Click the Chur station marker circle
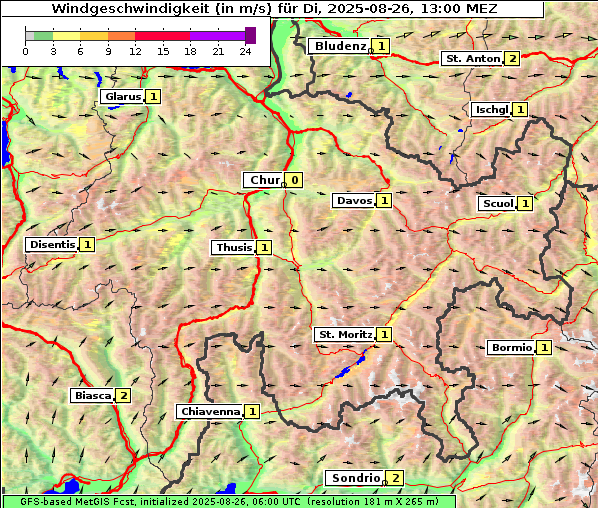This screenshot has width=598, height=508. pos(283,185)
